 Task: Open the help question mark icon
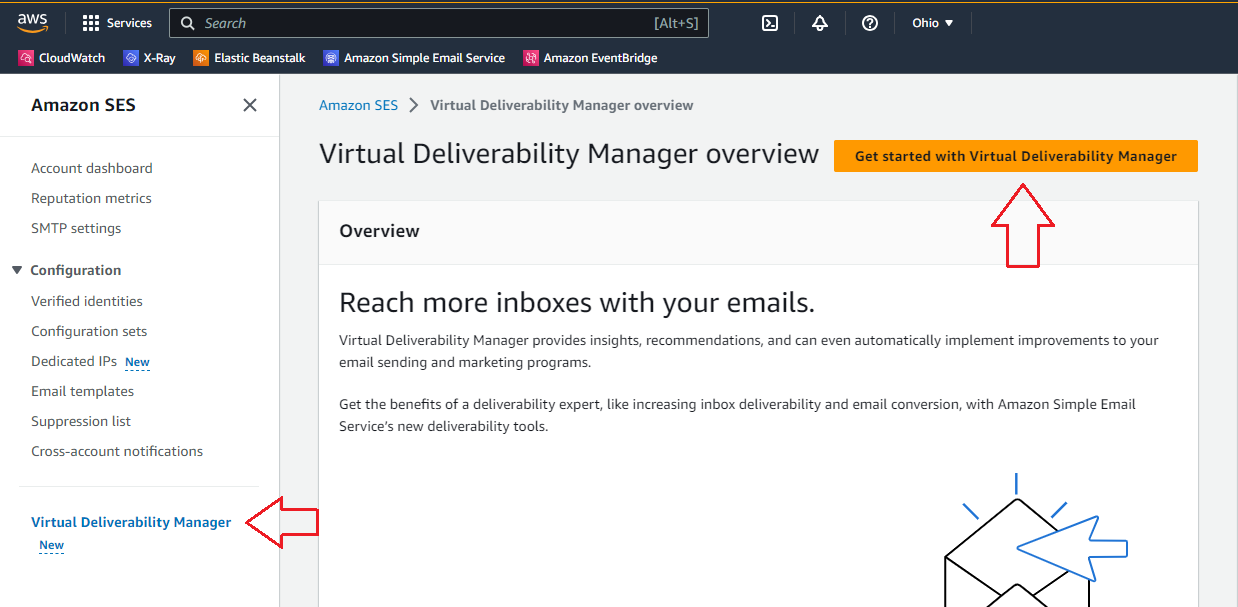pos(869,22)
